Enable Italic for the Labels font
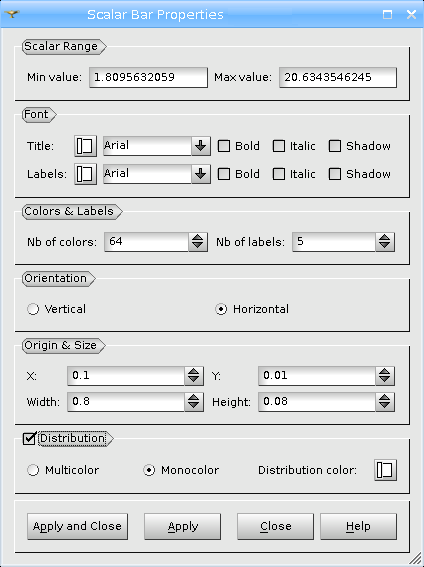424x567 pixels. click(279, 174)
